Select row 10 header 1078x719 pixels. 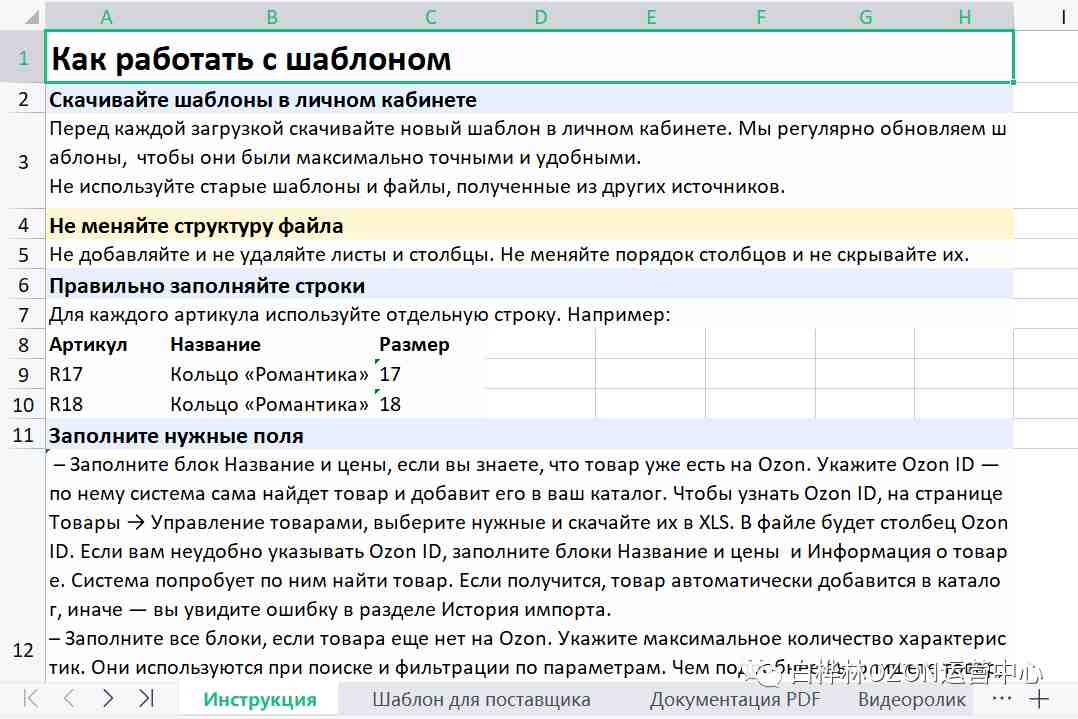(23, 404)
